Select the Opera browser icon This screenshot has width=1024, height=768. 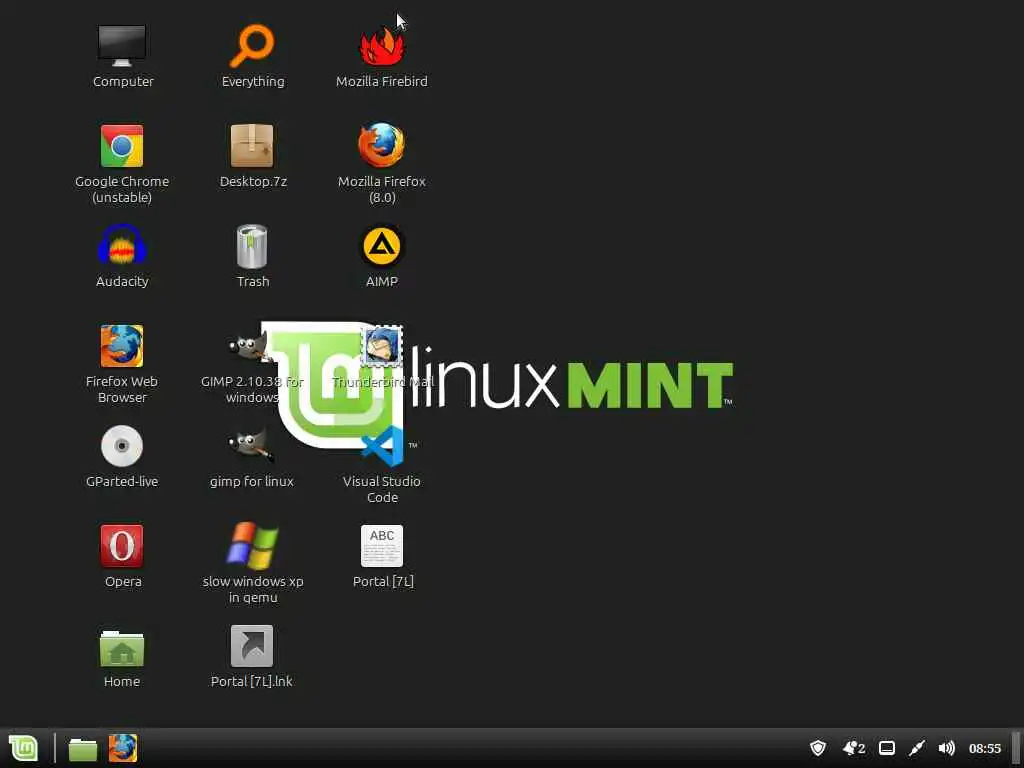tap(122, 546)
